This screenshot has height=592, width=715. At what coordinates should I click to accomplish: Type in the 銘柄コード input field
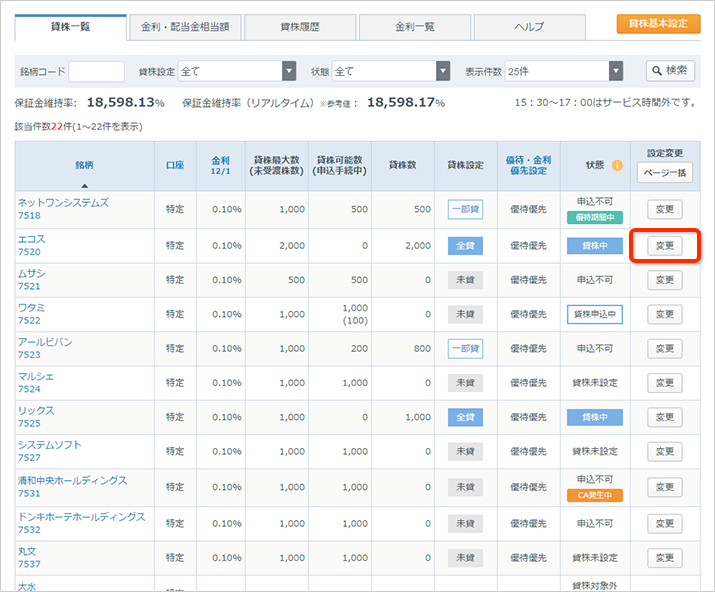pyautogui.click(x=96, y=71)
